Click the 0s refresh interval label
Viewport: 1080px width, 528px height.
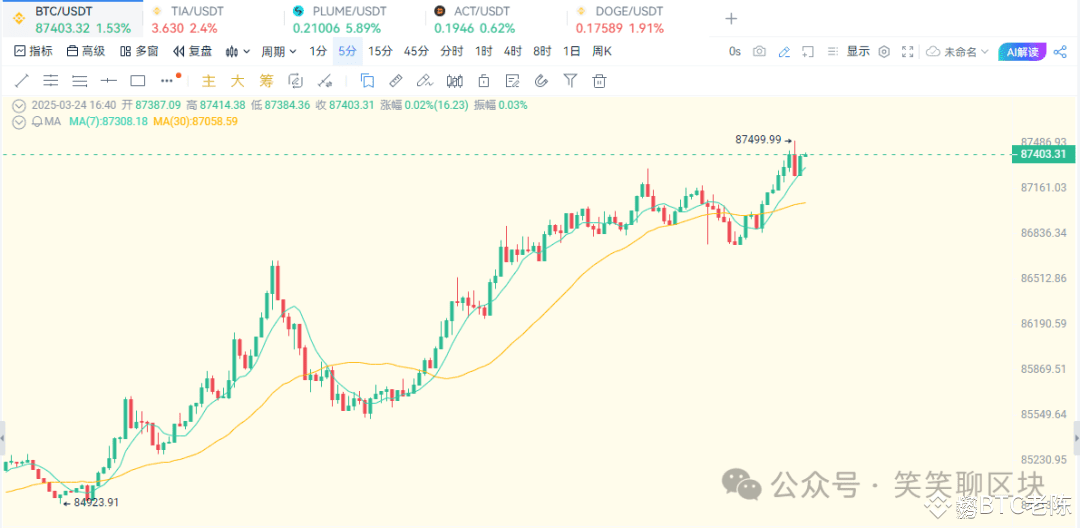[x=735, y=52]
